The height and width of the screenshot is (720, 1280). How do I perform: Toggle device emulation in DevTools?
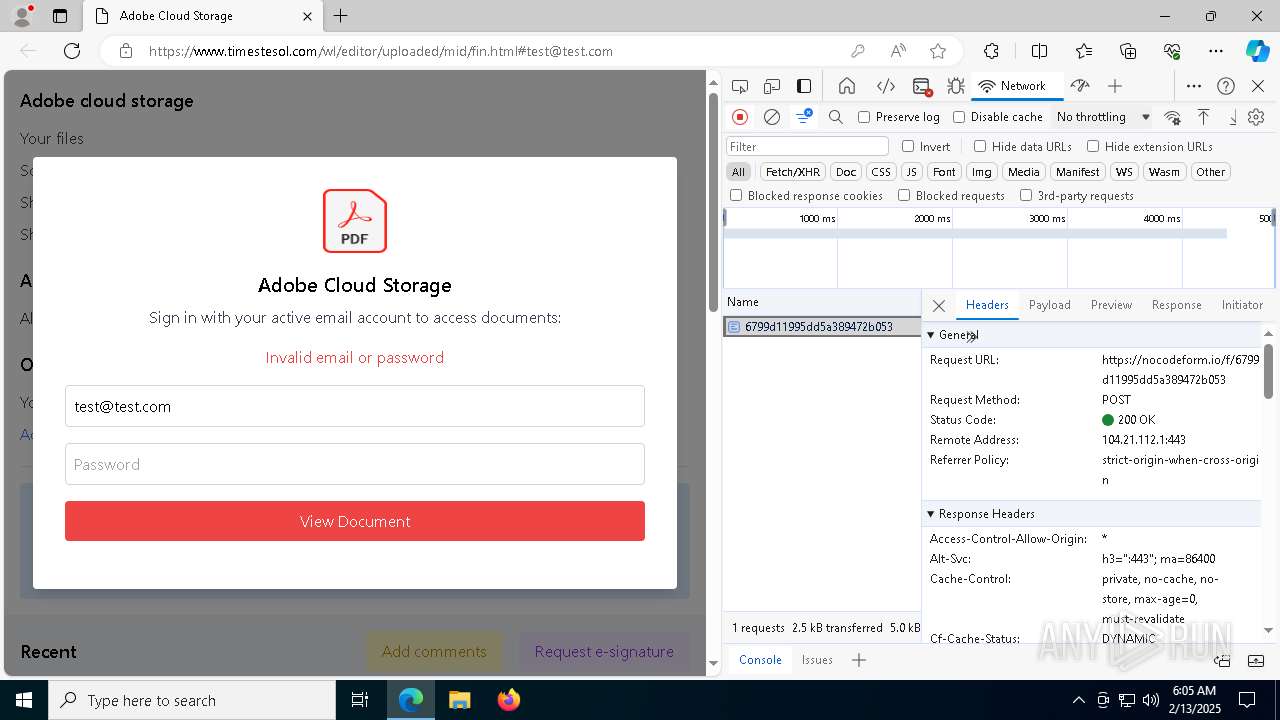click(x=772, y=86)
